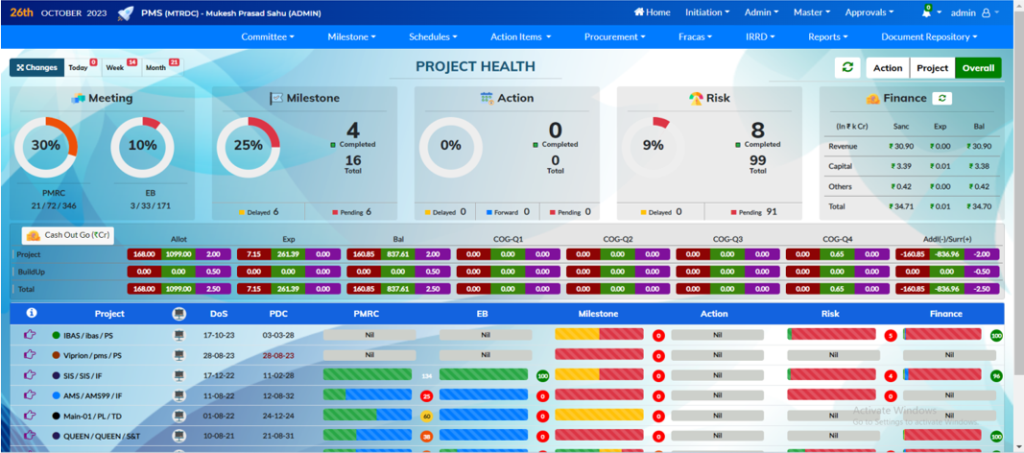Switch to the Overall view toggle
Image resolution: width=1024 pixels, height=453 pixels.
click(977, 68)
